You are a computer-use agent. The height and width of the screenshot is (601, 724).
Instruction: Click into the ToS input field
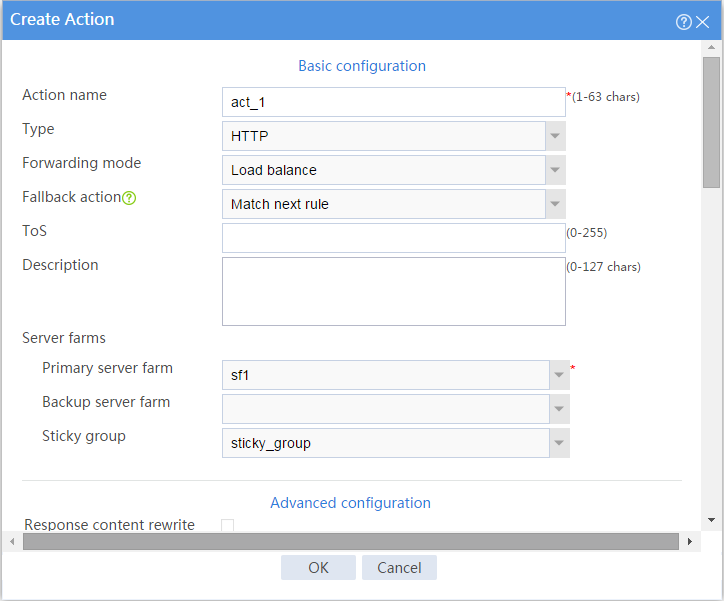[x=394, y=238]
